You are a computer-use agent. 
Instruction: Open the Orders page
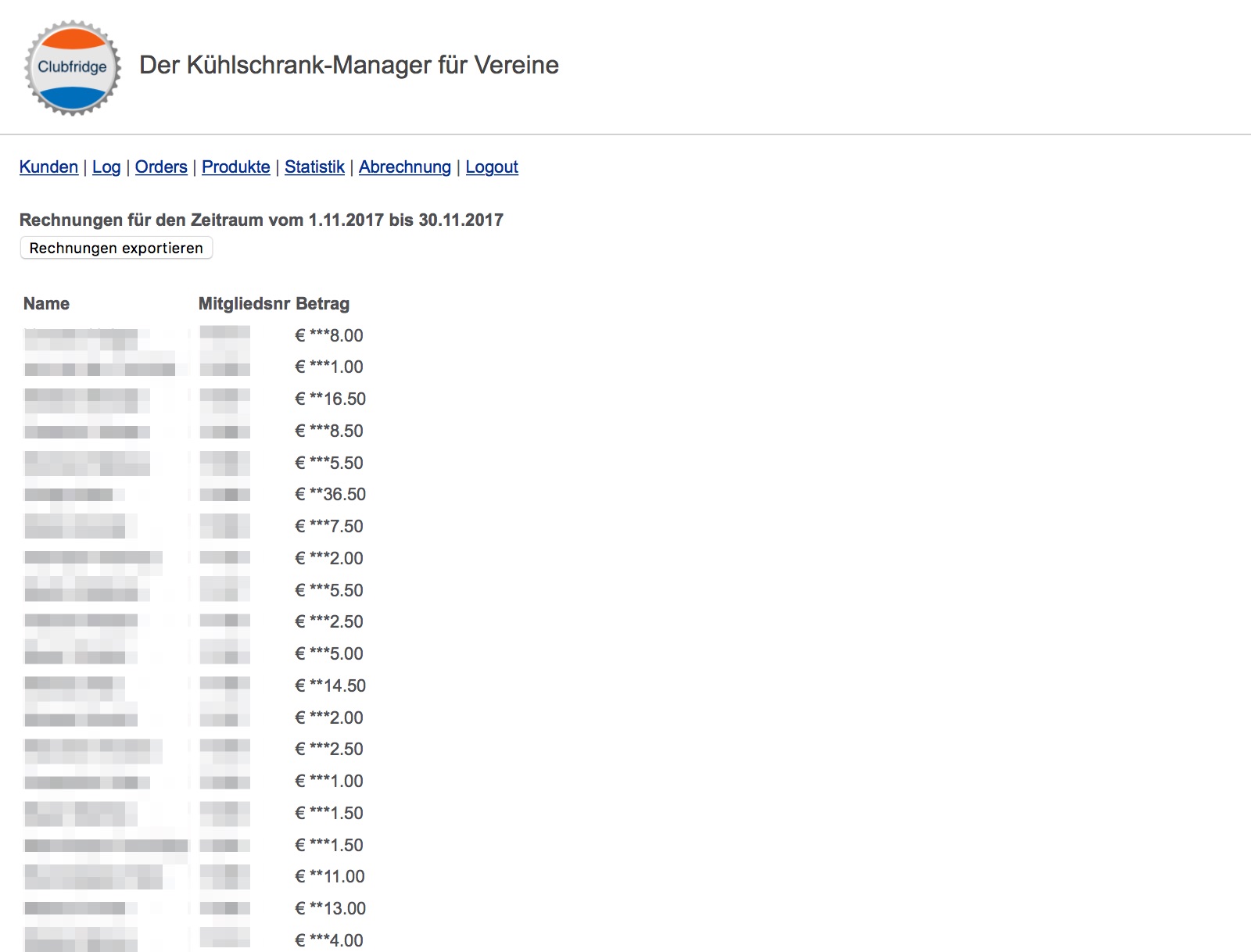click(x=161, y=167)
